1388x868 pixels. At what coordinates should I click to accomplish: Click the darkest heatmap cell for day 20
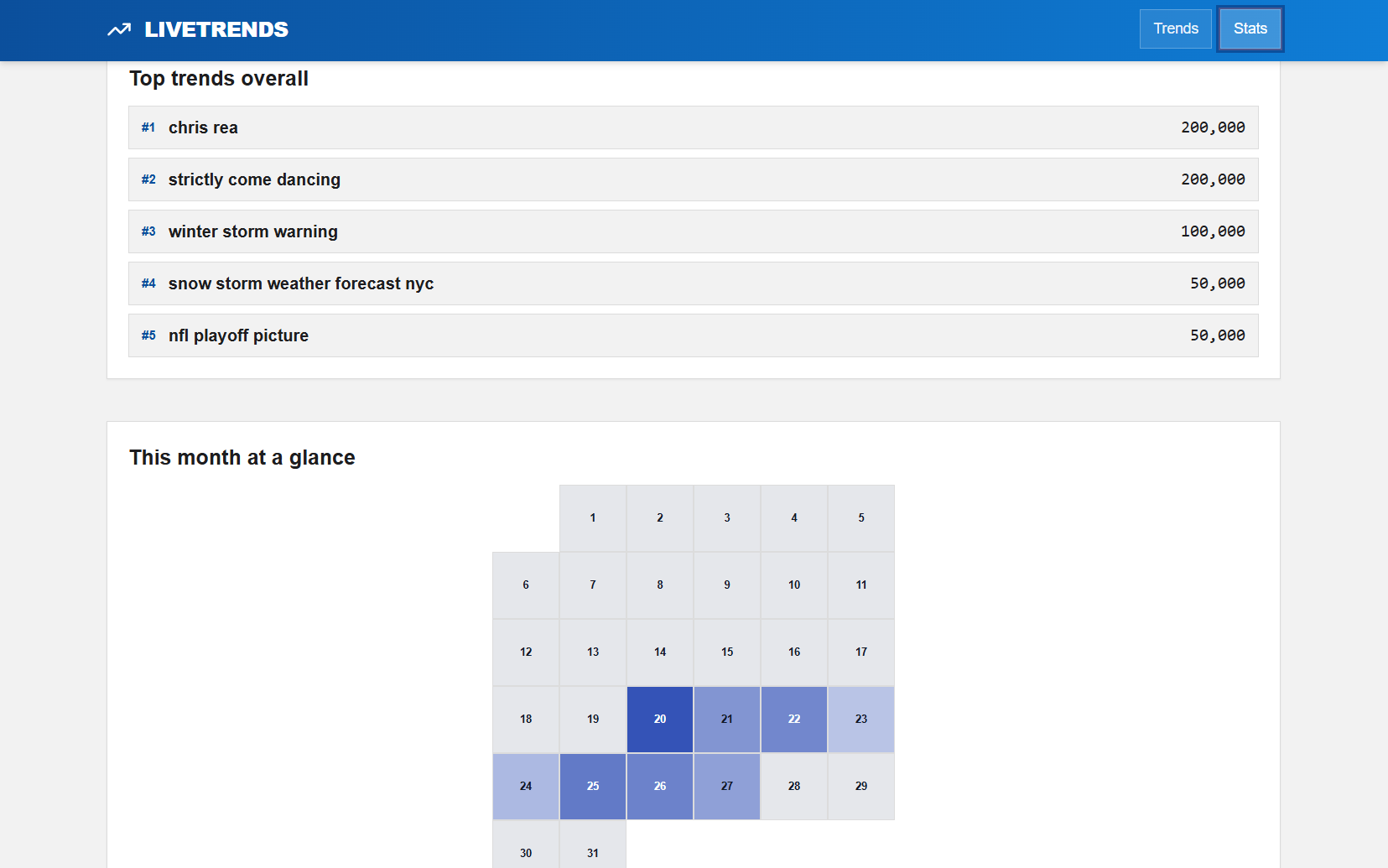click(659, 719)
